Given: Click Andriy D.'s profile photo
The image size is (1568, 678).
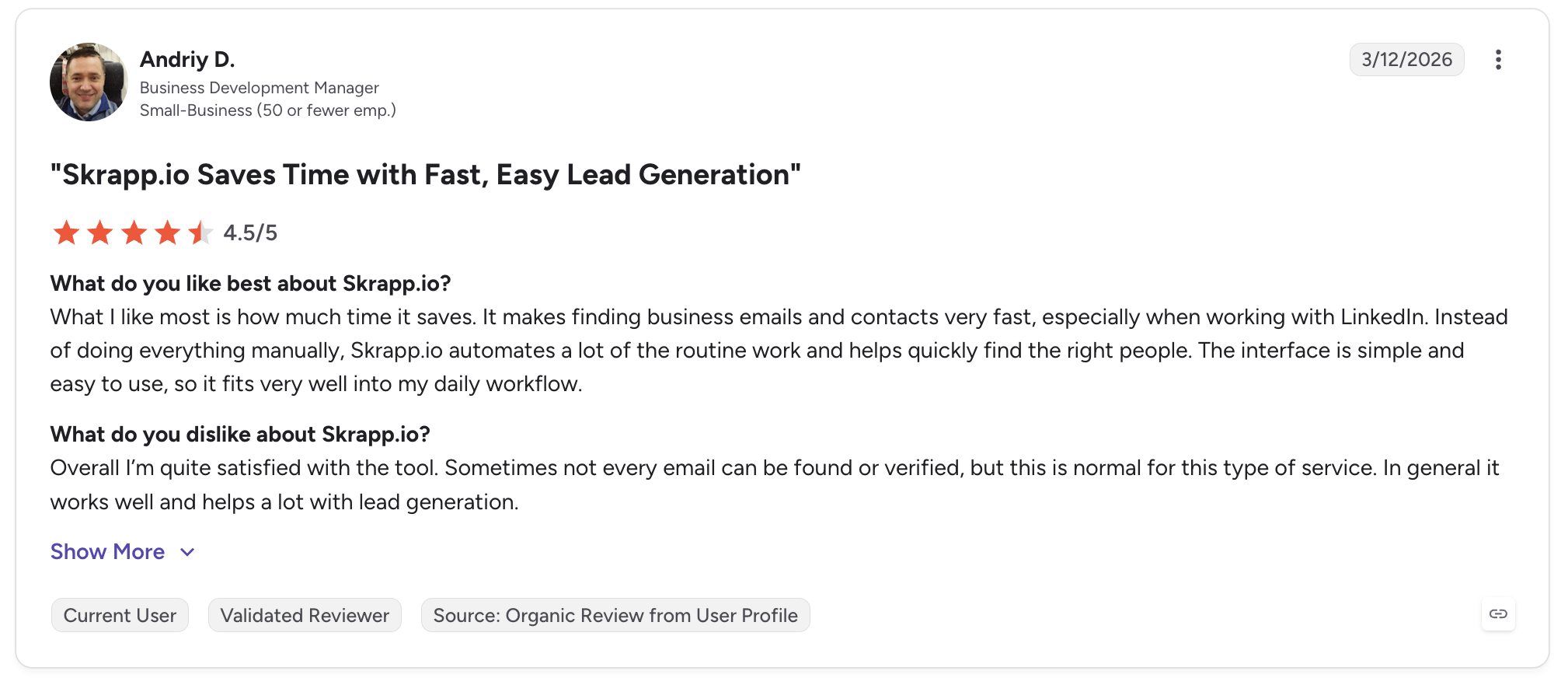Looking at the screenshot, I should (89, 82).
